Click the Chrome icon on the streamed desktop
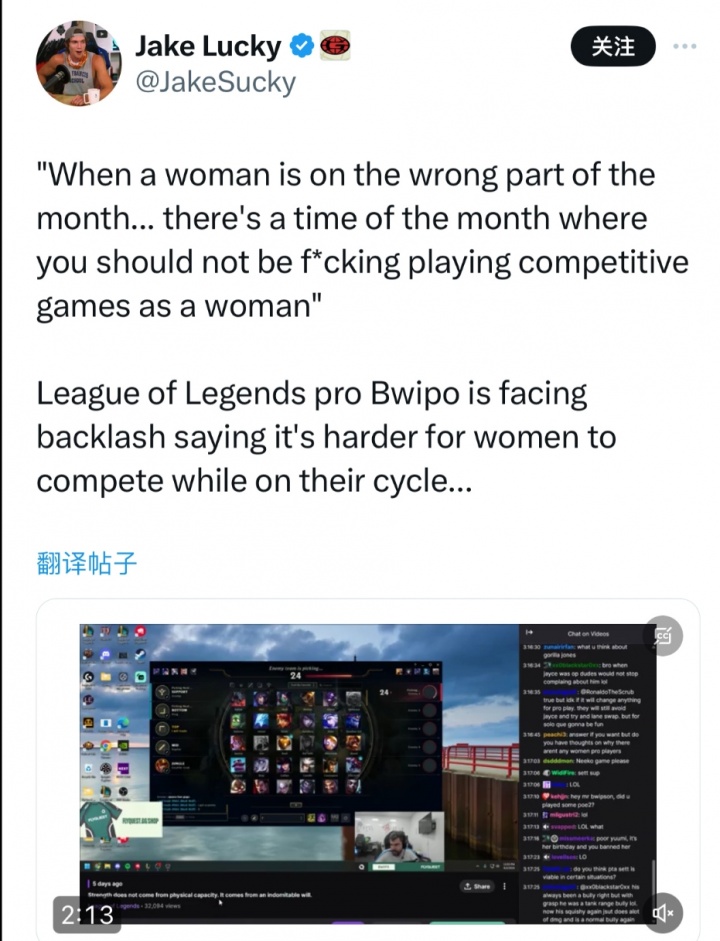Image resolution: width=720 pixels, height=941 pixels. pos(105,746)
